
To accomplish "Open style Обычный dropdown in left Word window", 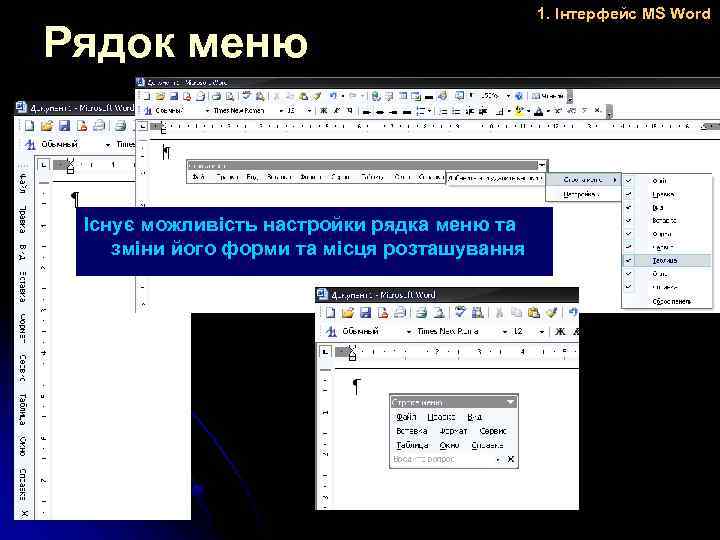I will point(108,145).
